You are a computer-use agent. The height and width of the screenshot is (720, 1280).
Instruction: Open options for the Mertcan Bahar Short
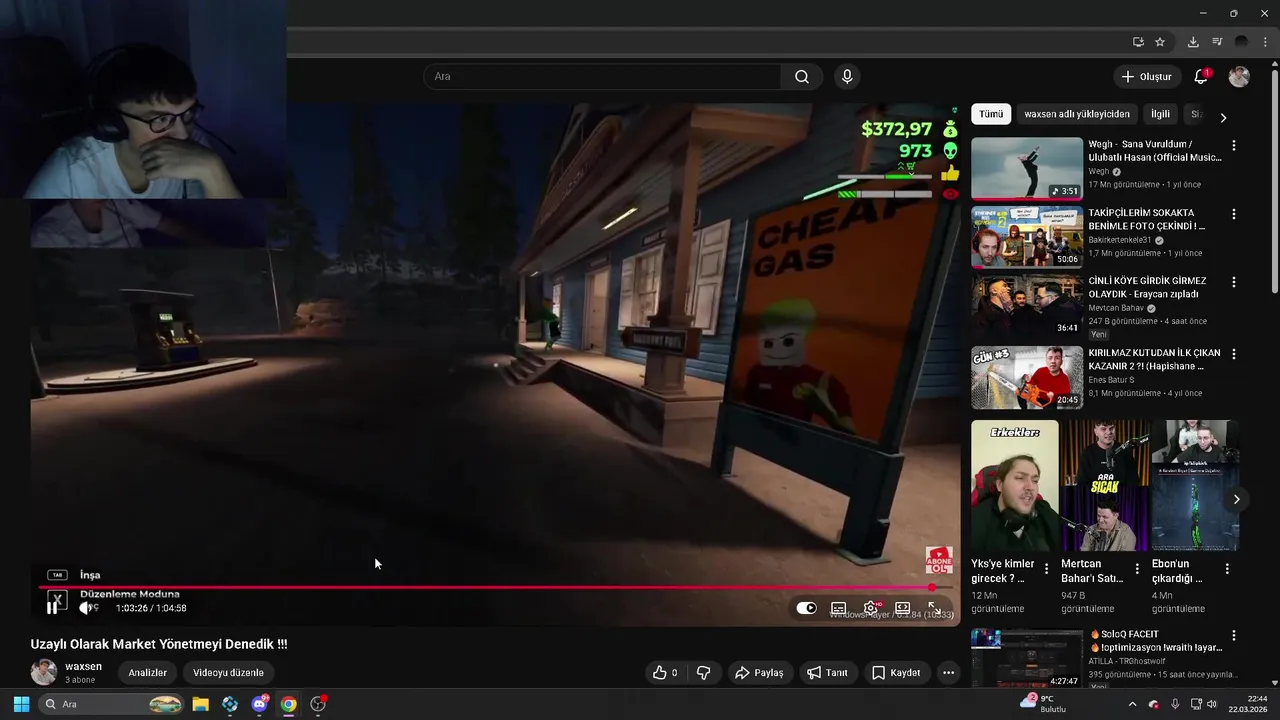(1136, 569)
